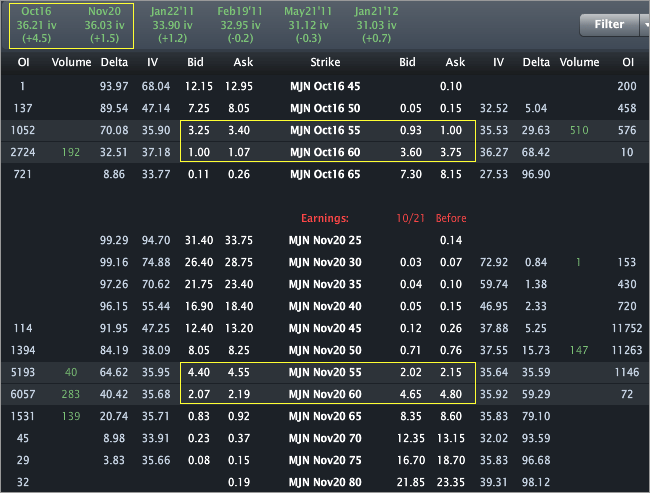Click the calls IV column header
Image resolution: width=650 pixels, height=493 pixels.
coord(153,62)
